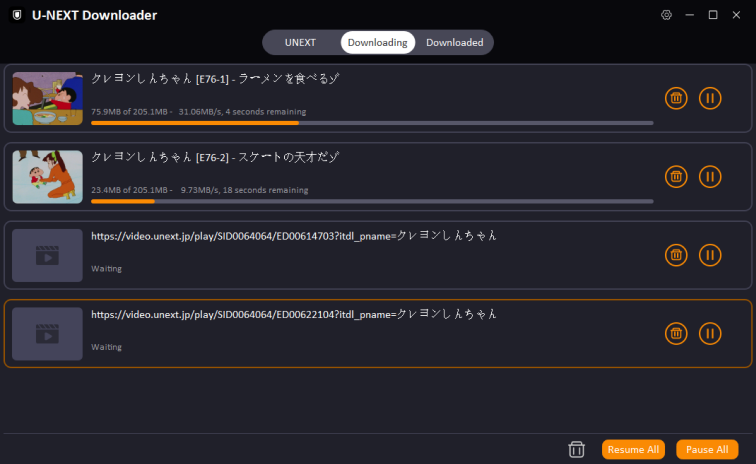
Task: Delete the waiting ED00622104 download item
Action: (676, 333)
